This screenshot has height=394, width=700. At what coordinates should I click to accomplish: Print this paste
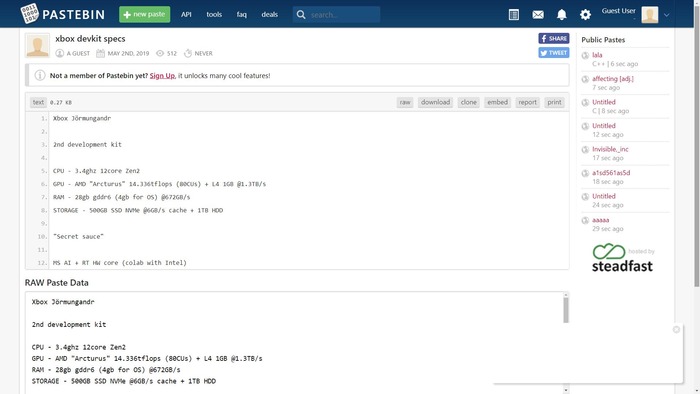tap(554, 102)
